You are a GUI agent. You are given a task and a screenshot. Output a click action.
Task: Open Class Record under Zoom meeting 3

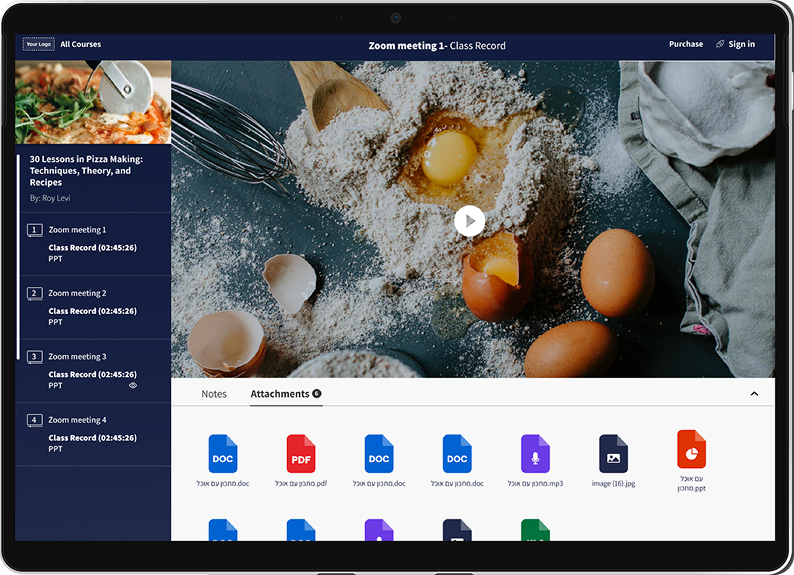(93, 374)
